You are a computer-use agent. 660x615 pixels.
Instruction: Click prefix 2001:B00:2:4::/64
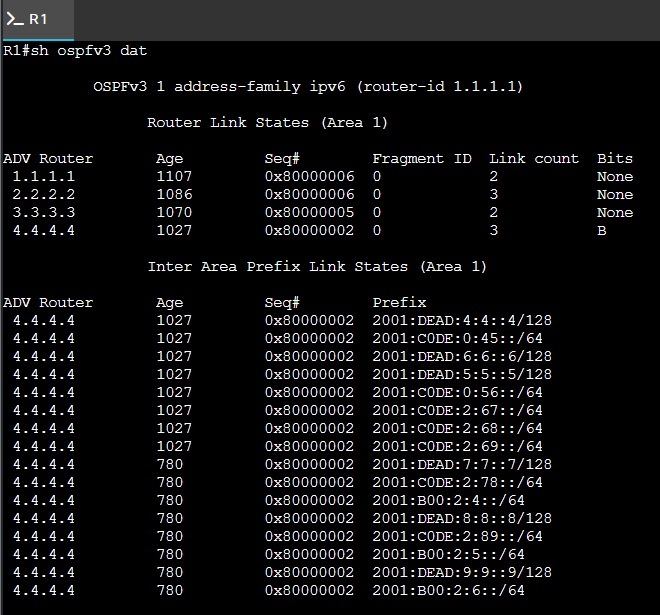pos(448,501)
